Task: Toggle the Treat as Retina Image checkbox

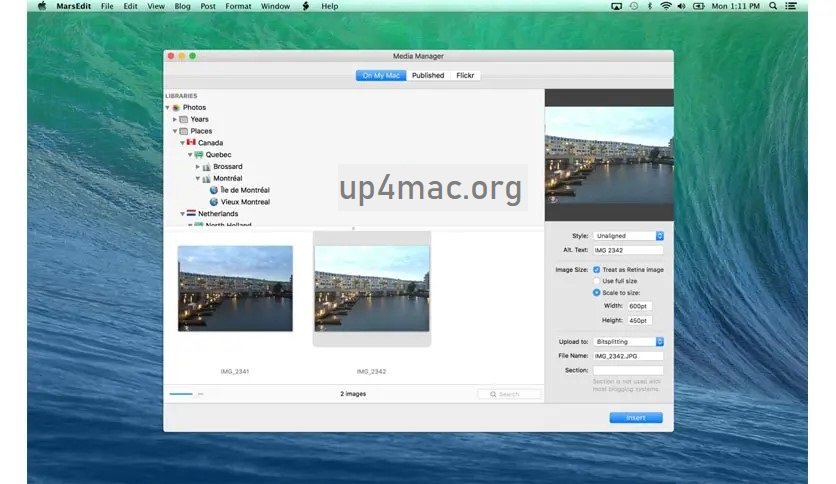Action: coord(597,269)
